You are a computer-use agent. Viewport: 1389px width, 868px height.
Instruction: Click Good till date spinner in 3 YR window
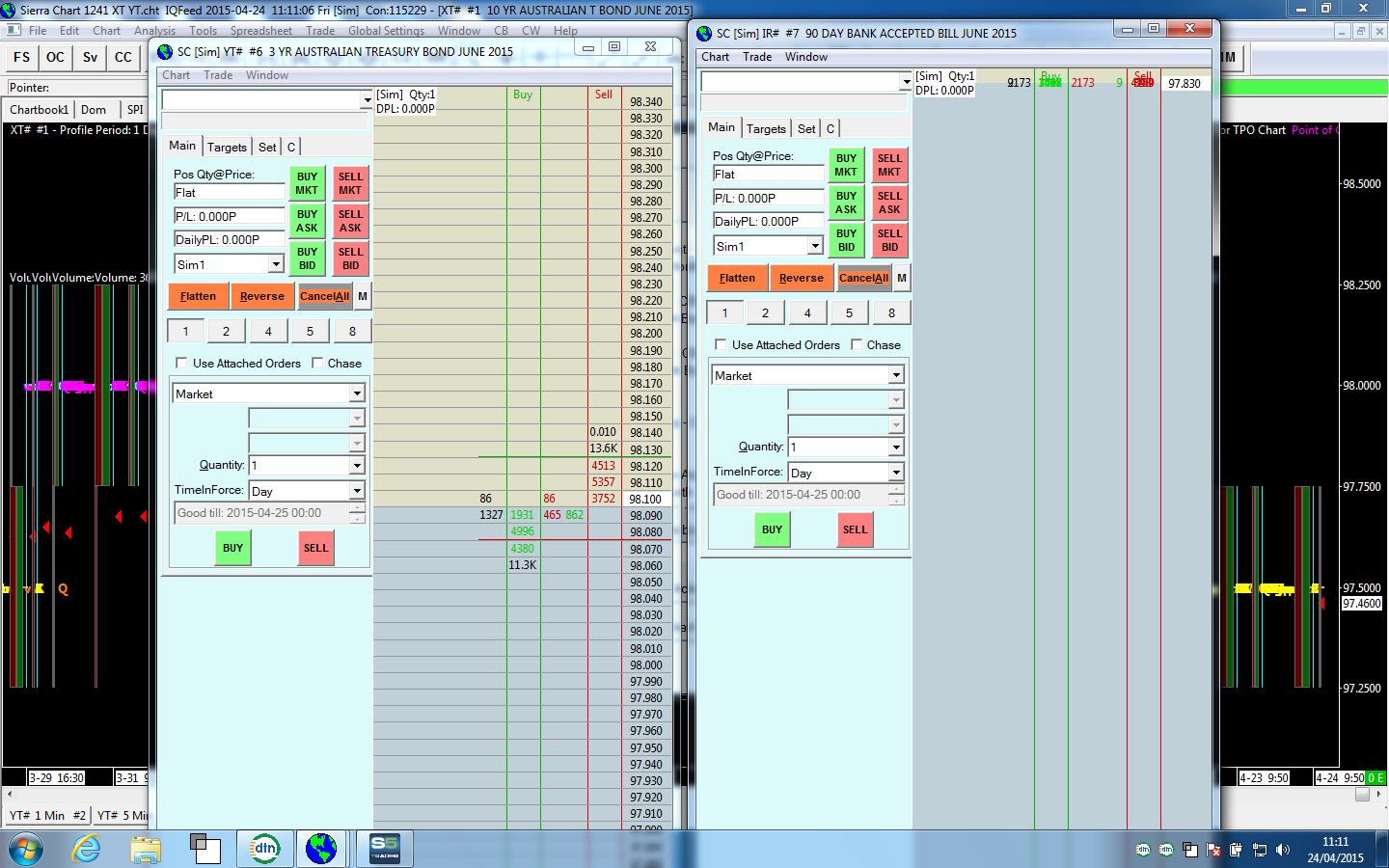(357, 513)
